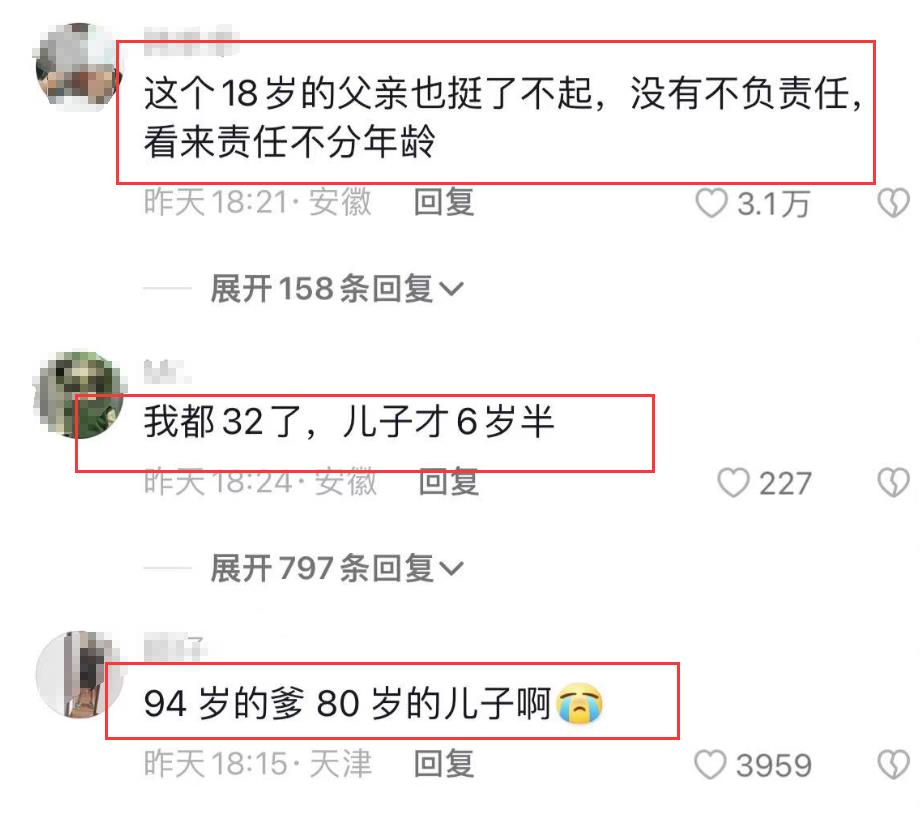This screenshot has width=920, height=825.
Task: Like the comment with 227 likes
Action: click(733, 483)
